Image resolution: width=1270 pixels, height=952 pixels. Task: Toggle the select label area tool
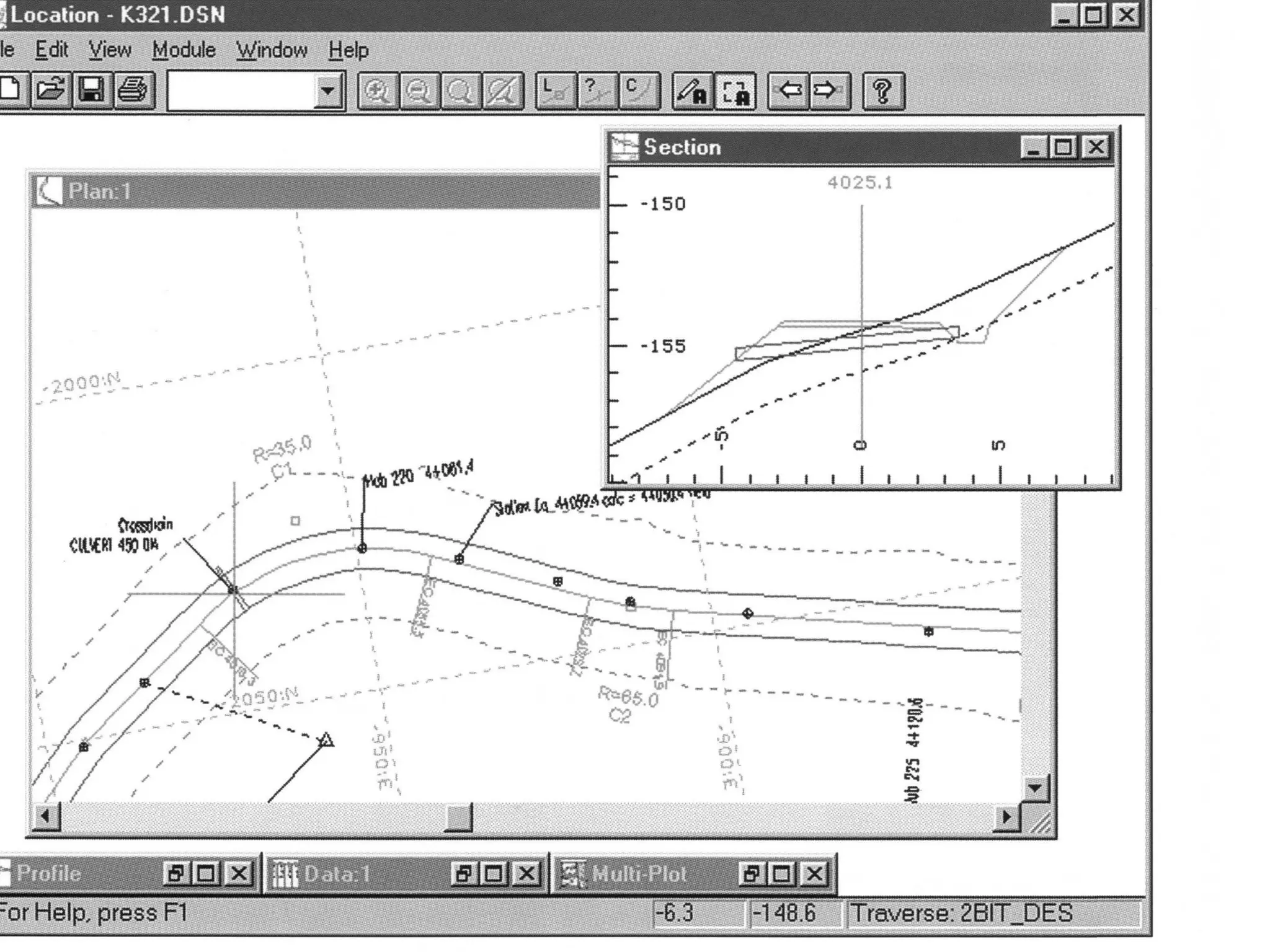pos(735,92)
